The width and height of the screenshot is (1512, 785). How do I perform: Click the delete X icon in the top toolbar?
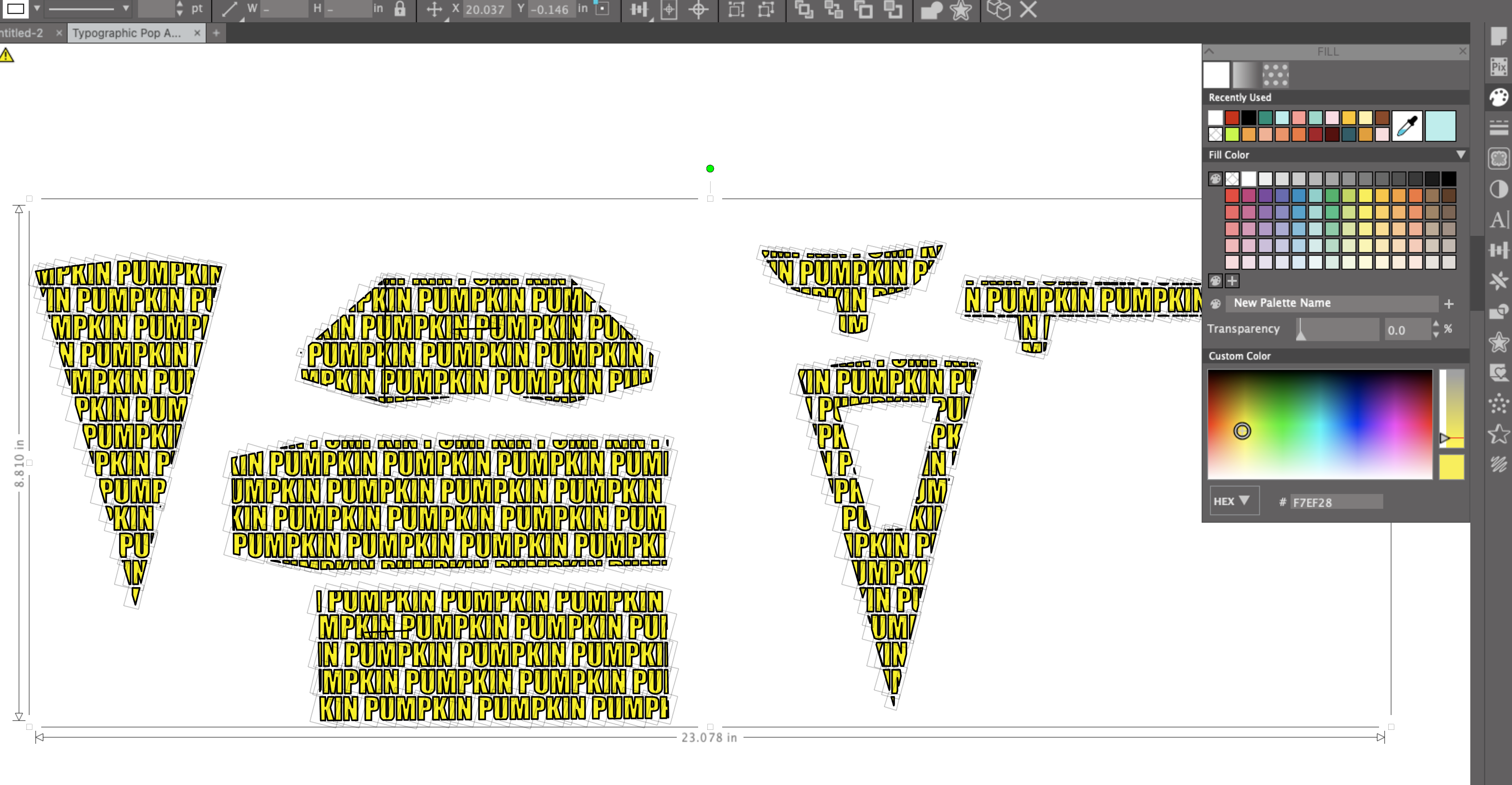coord(1028,10)
